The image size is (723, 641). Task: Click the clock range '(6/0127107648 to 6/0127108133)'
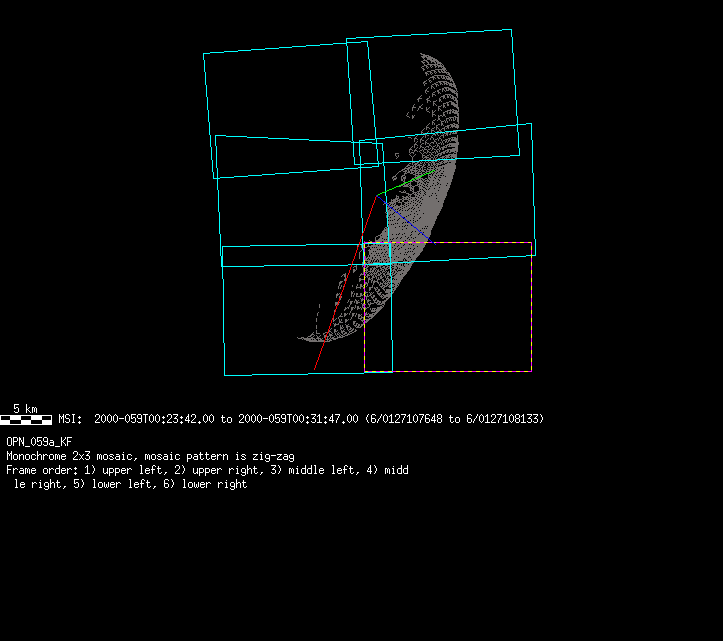(455, 419)
